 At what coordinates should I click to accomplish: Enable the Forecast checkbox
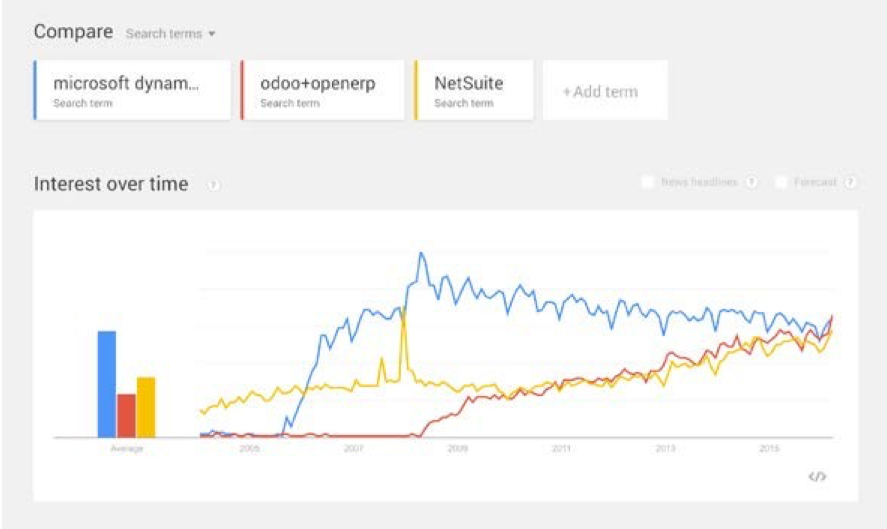781,182
